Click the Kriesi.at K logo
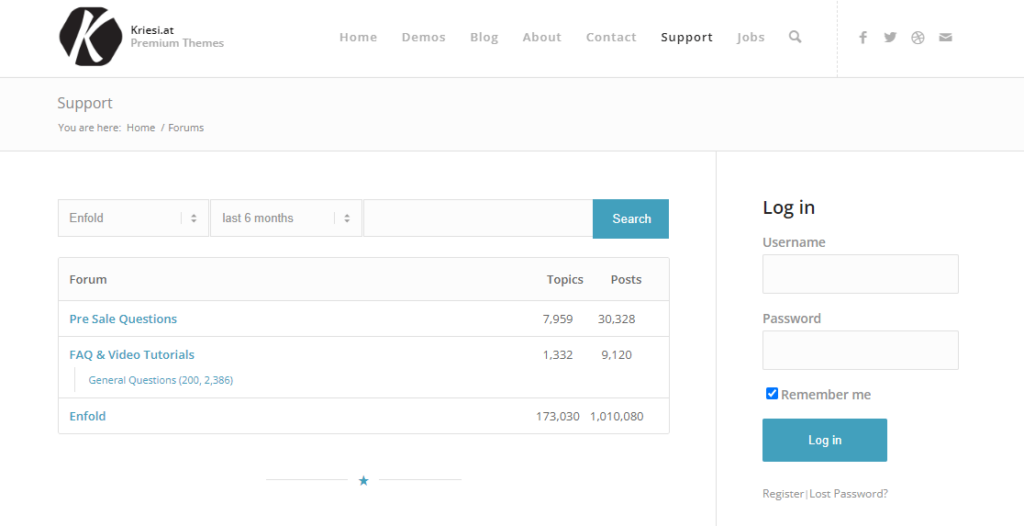This screenshot has width=1024, height=526. [x=91, y=37]
